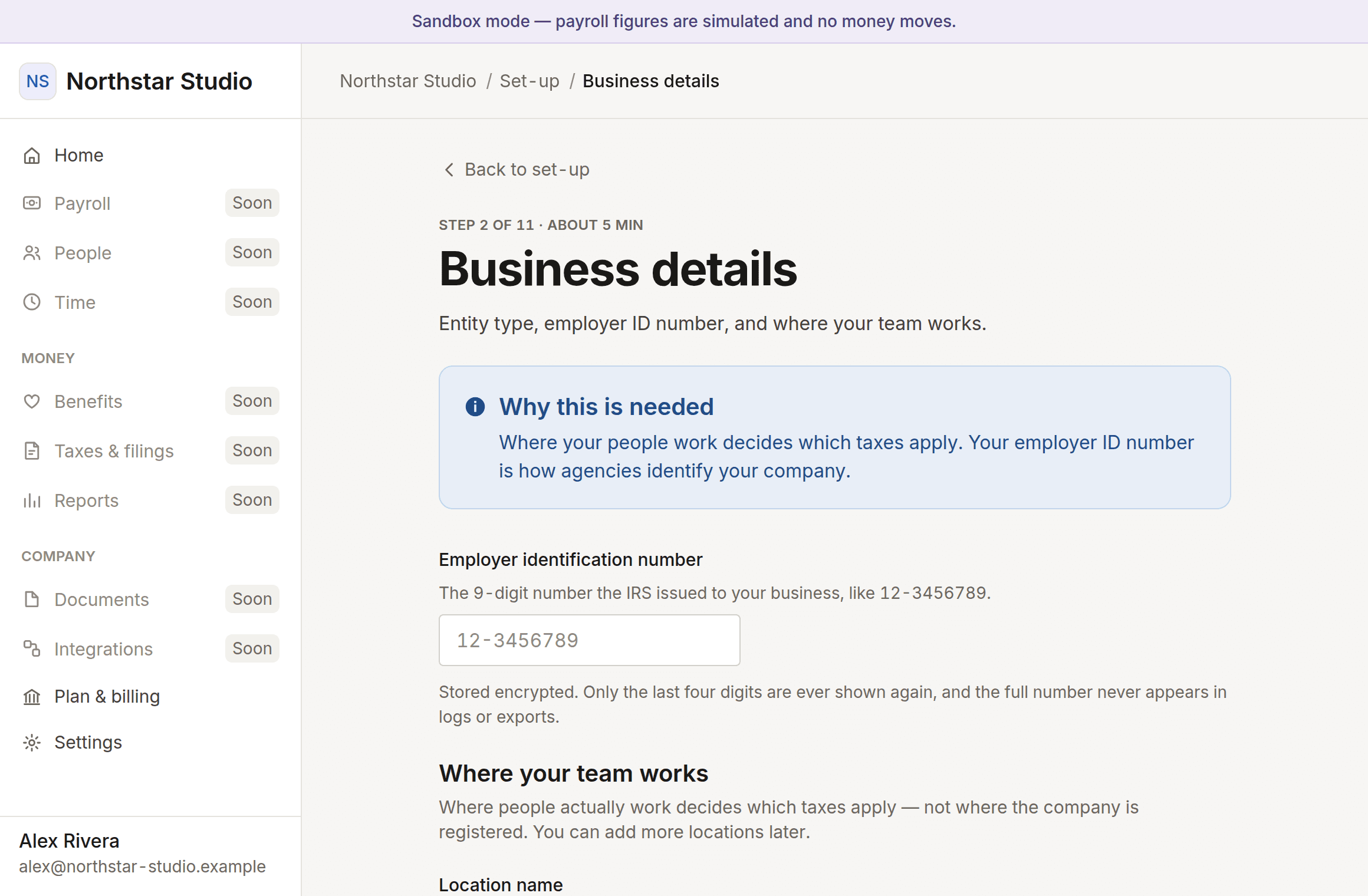Open Payroll in the sidebar

click(x=150, y=203)
